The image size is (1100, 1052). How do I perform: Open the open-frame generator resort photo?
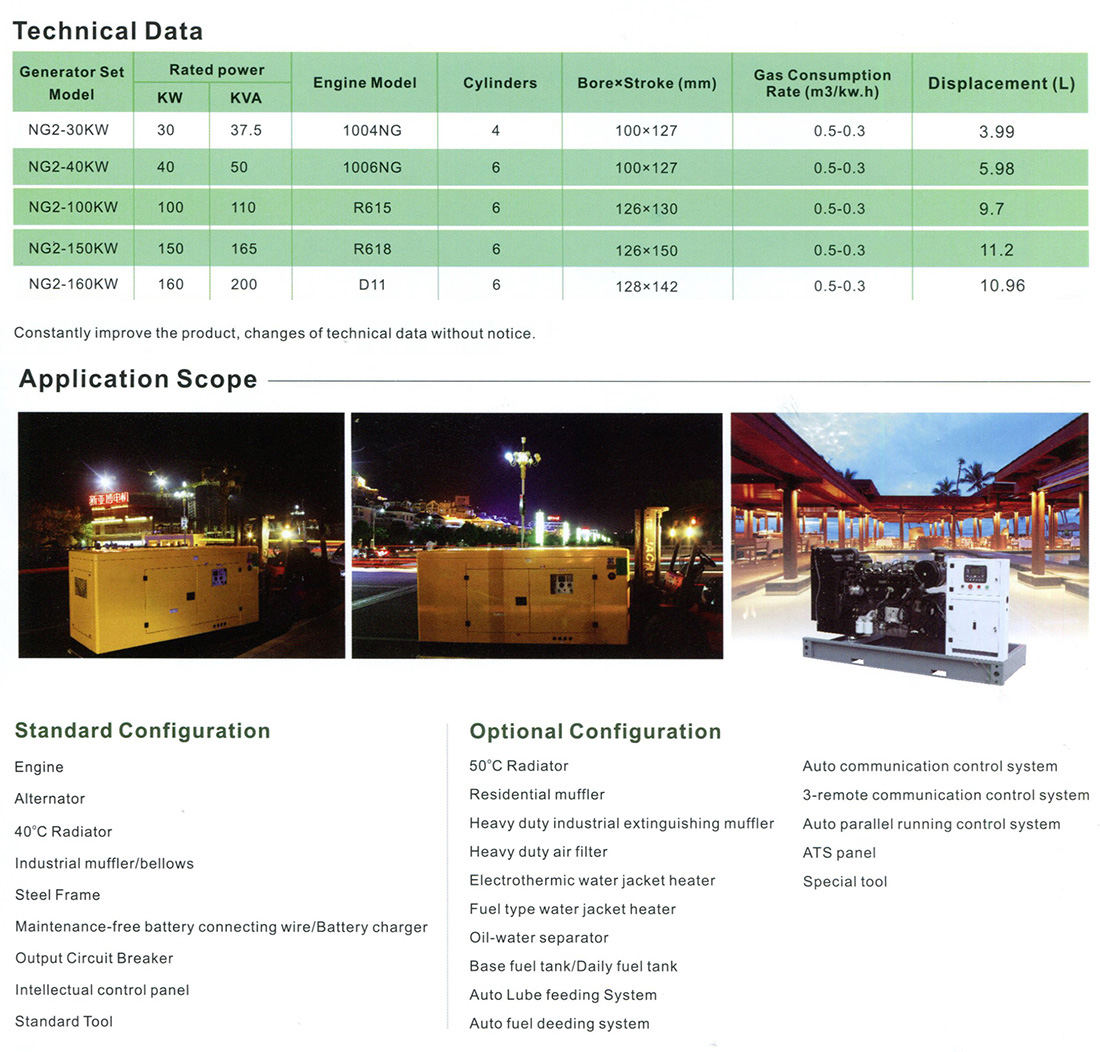[910, 549]
